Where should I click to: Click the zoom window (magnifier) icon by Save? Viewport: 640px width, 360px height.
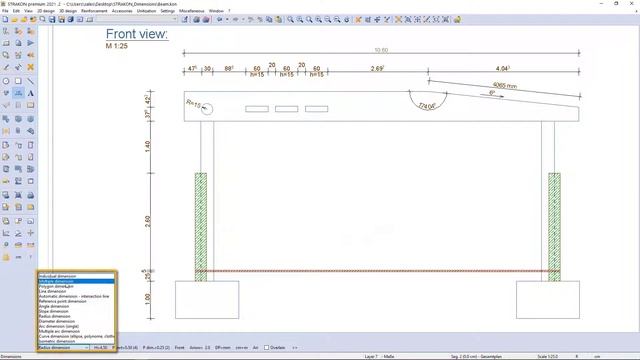[x=42, y=19]
